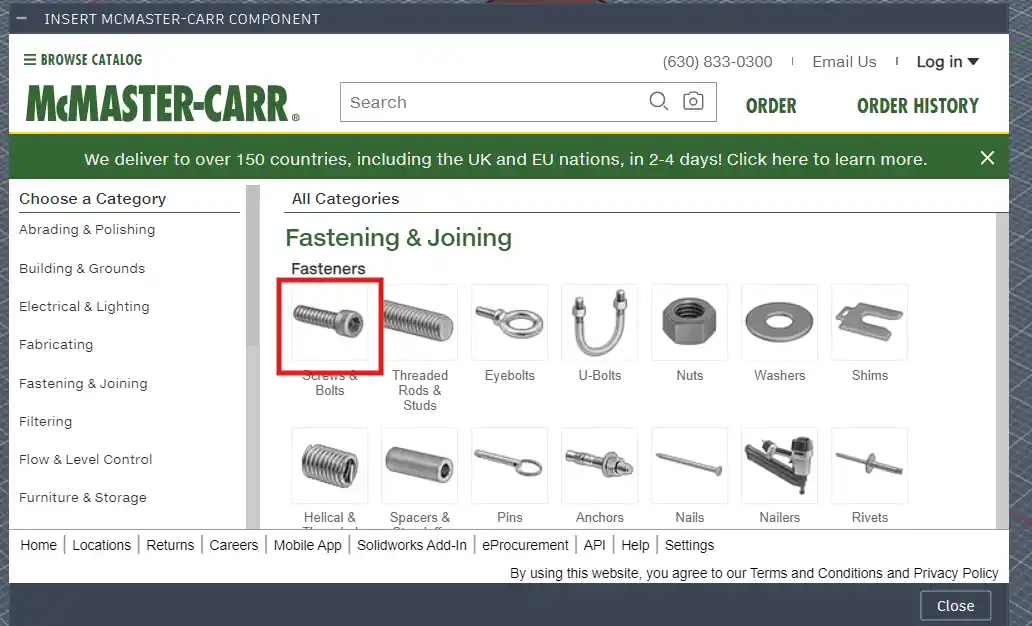Select Furniture & Storage category
The height and width of the screenshot is (626, 1032).
[x=82, y=498]
